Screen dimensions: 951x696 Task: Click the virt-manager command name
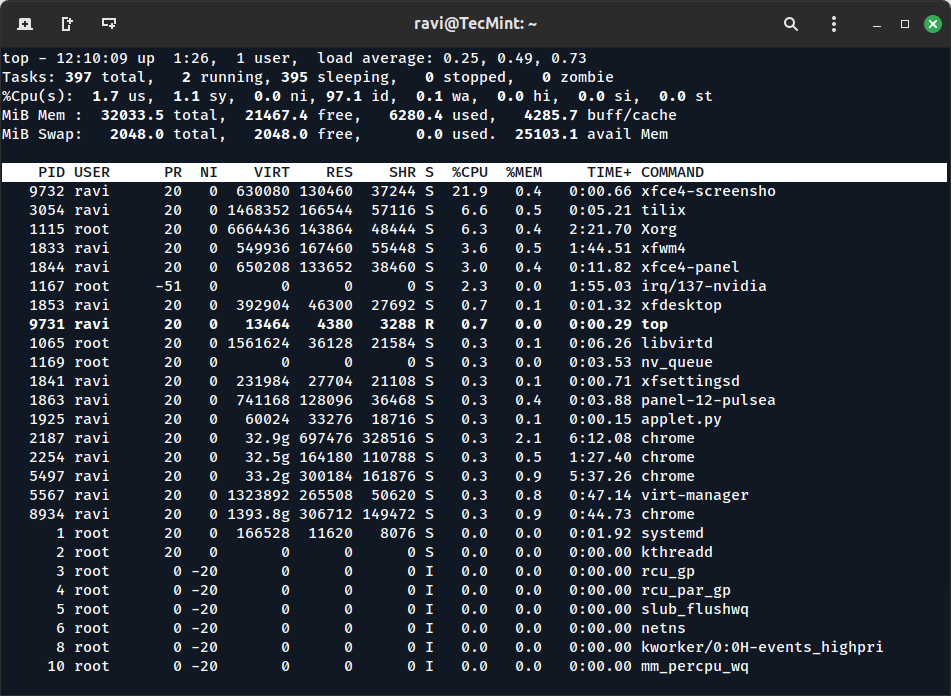pyautogui.click(x=694, y=495)
